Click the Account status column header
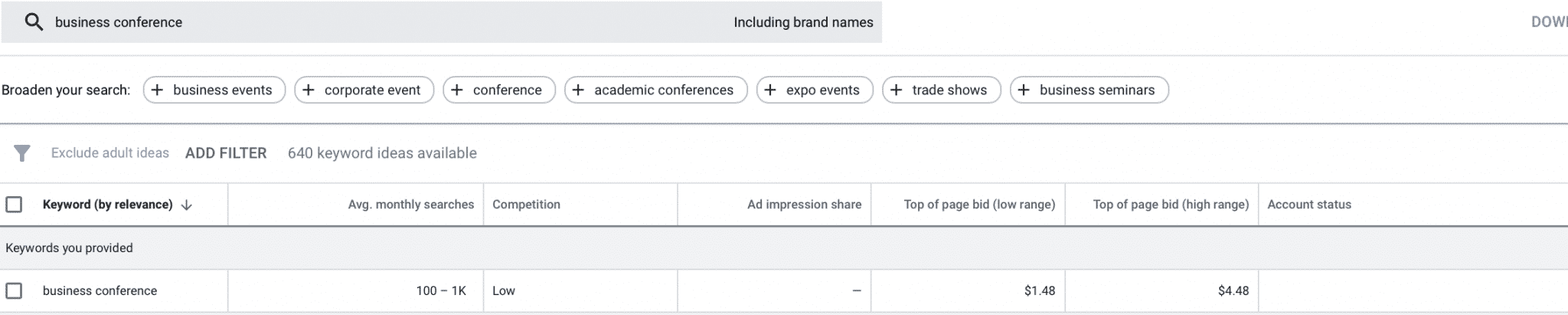Image resolution: width=1568 pixels, height=315 pixels. (1309, 205)
